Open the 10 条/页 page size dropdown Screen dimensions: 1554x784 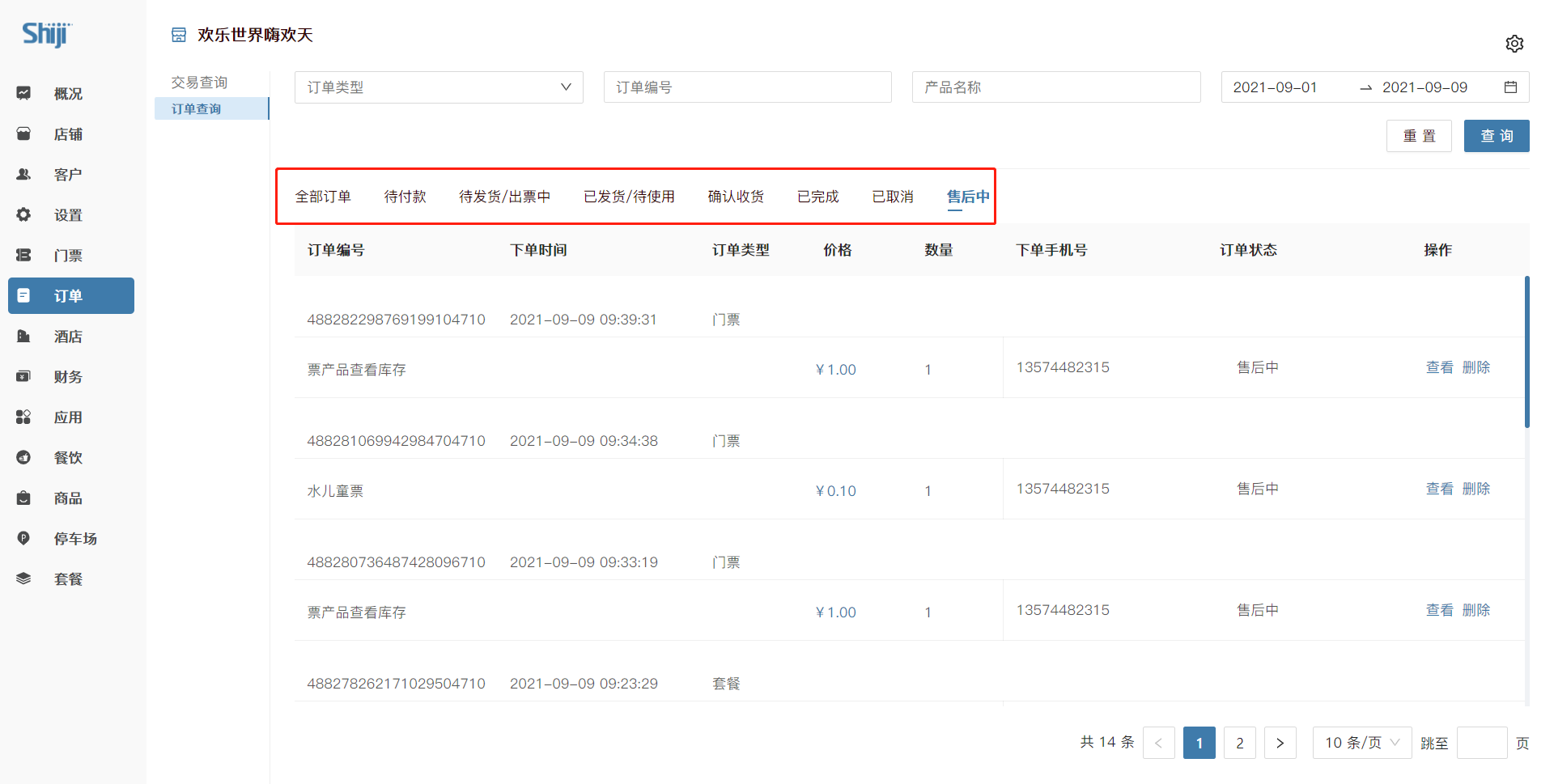click(1362, 743)
